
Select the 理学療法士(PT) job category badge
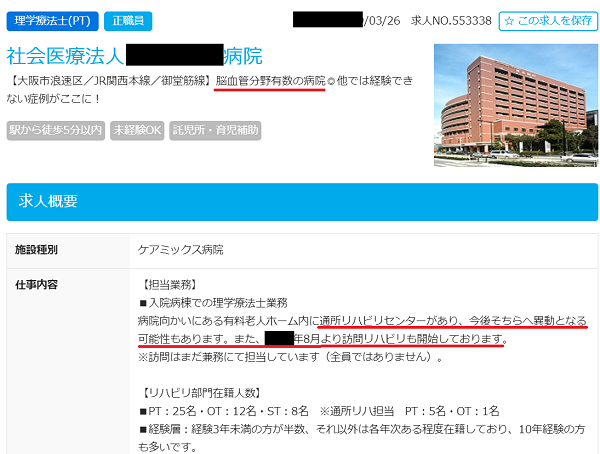(x=52, y=21)
